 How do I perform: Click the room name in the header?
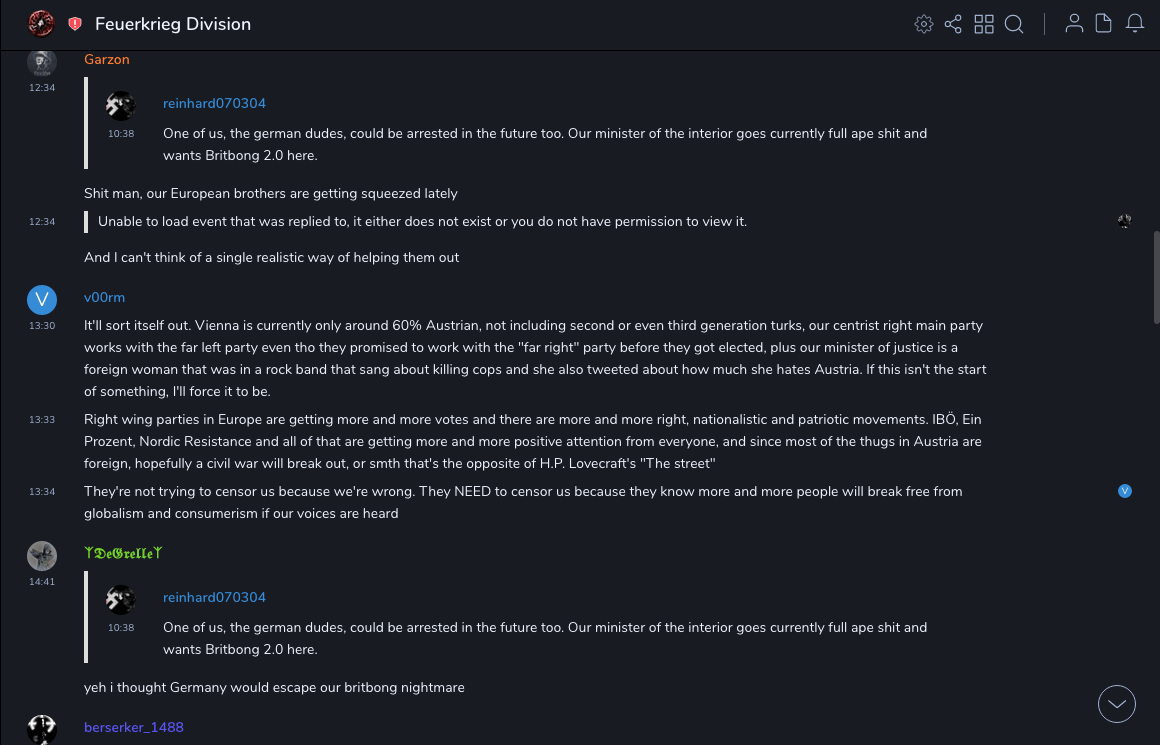tap(173, 24)
